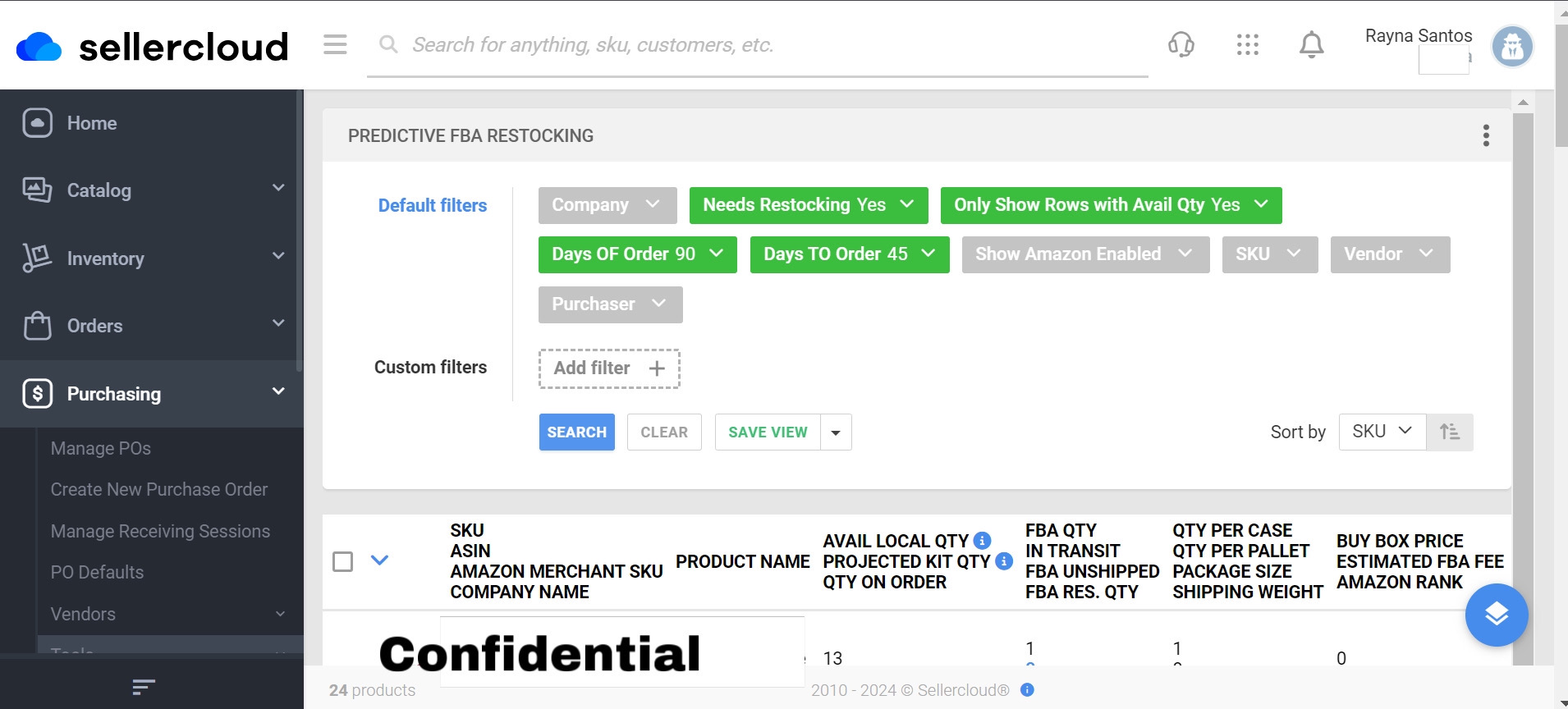Click the Inventory sidebar icon
Screen dimensions: 1568x709
click(37, 258)
